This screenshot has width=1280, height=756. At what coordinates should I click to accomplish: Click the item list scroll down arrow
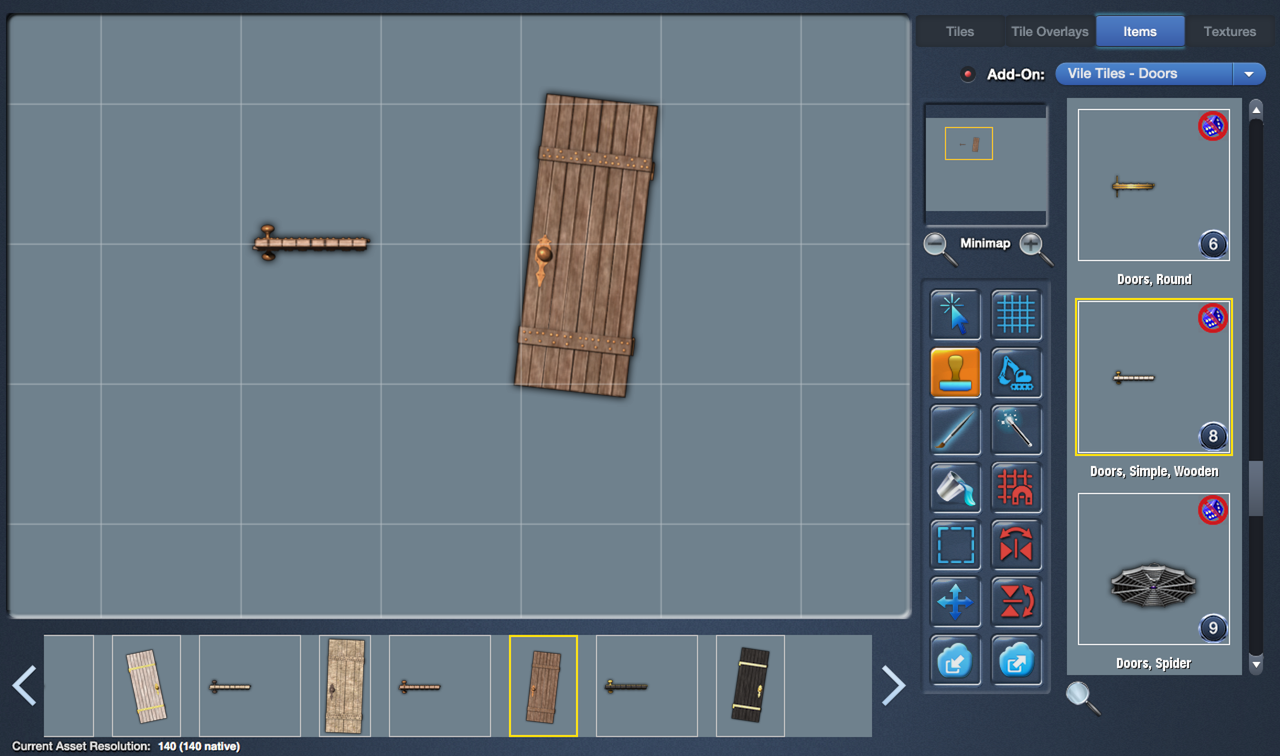click(x=1256, y=664)
